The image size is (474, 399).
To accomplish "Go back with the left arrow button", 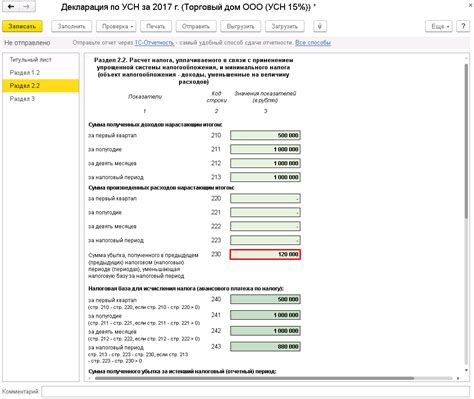I will coord(11,7).
